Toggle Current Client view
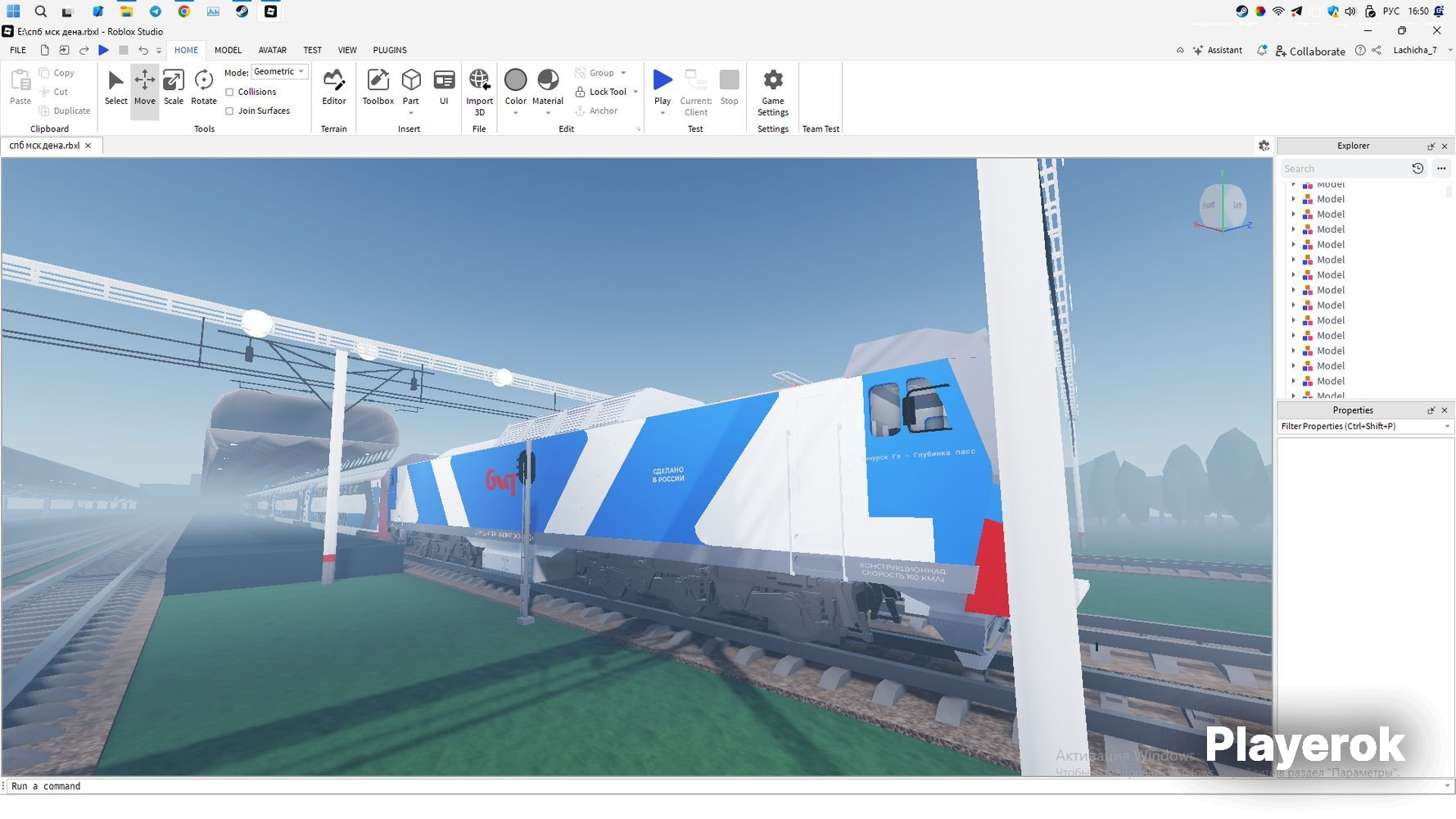The width and height of the screenshot is (1456, 819). click(695, 92)
